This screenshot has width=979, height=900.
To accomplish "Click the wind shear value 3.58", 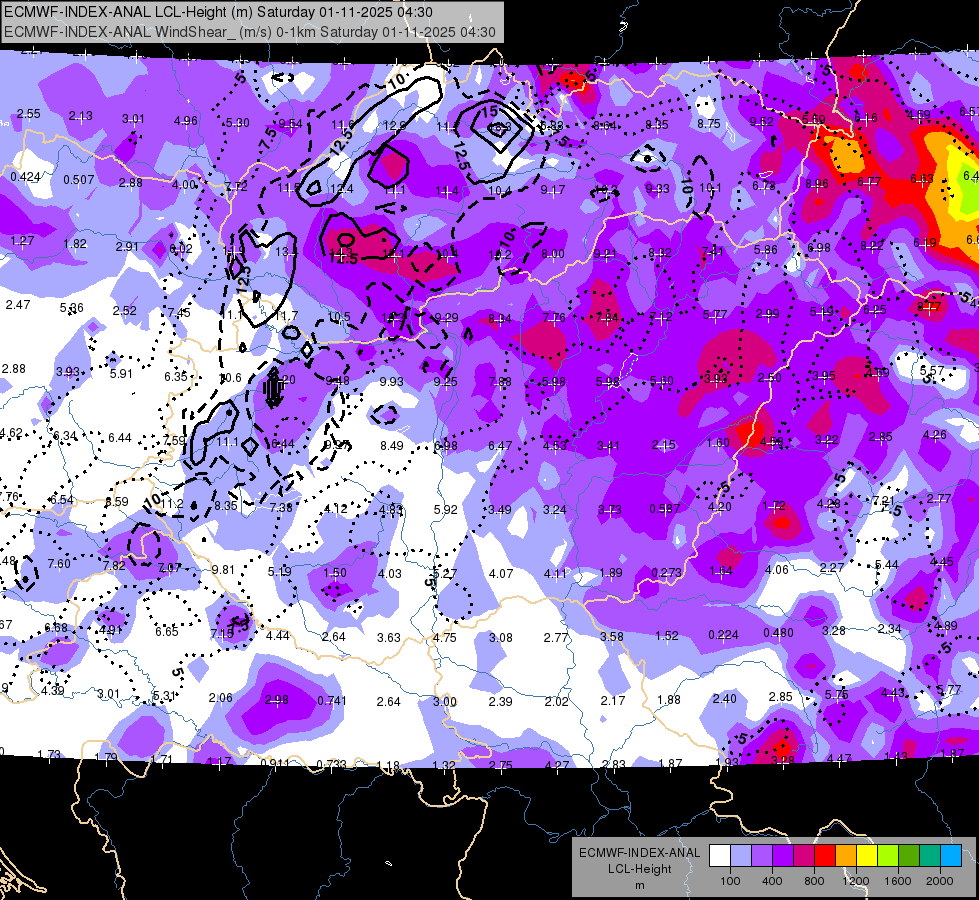I will 611,636.
